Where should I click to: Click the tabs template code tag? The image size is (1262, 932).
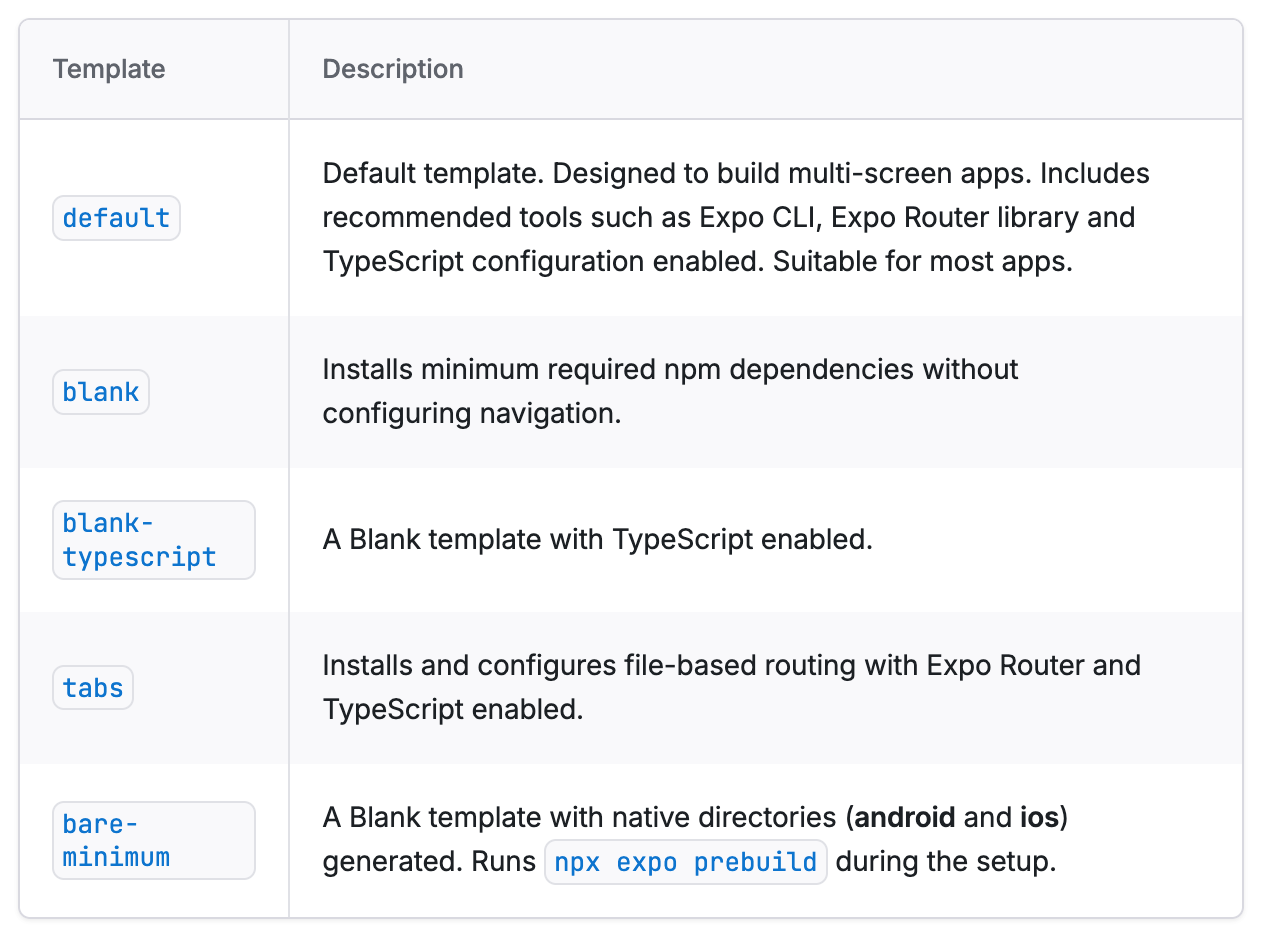tap(93, 688)
